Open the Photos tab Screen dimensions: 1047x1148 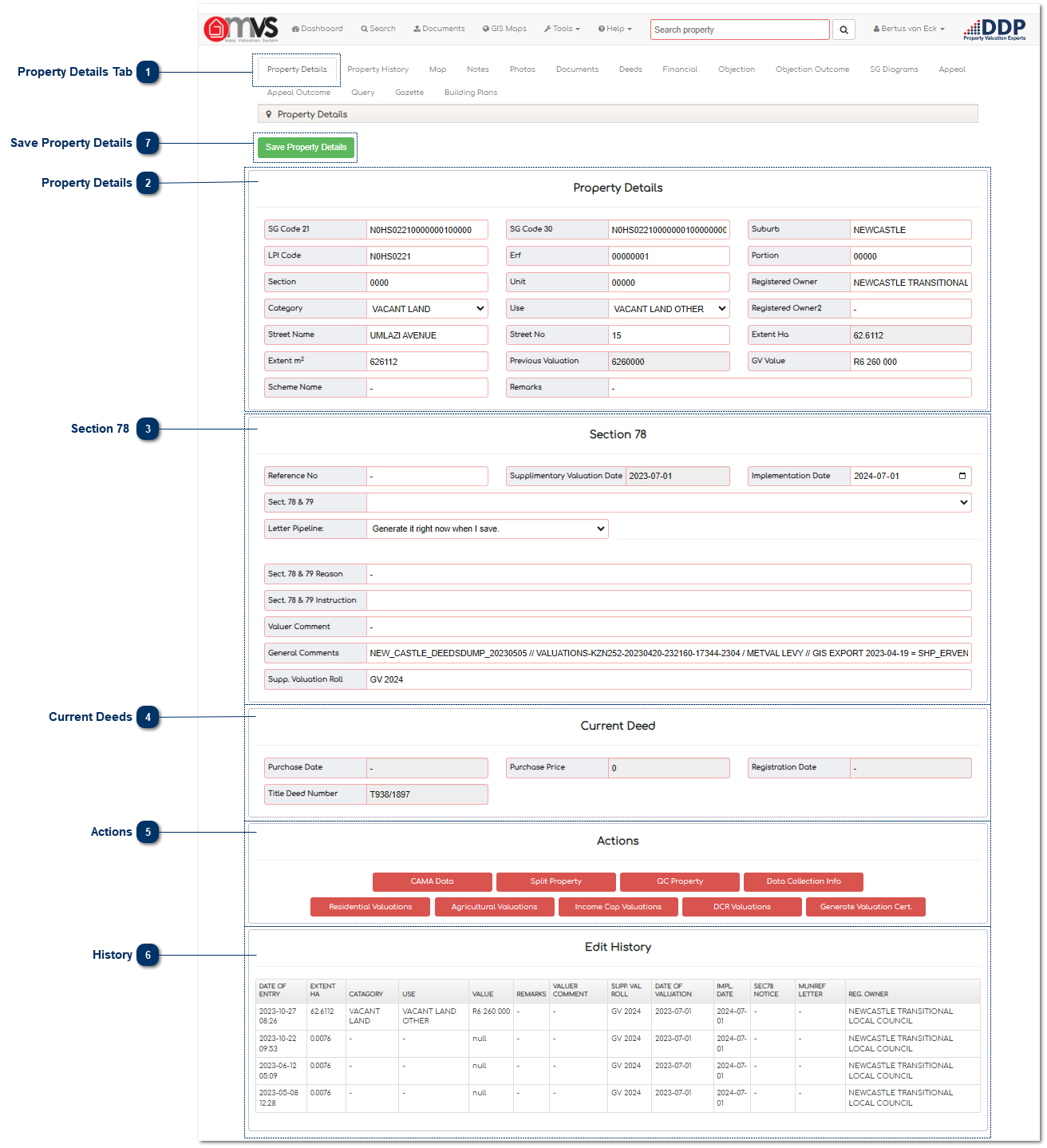522,69
